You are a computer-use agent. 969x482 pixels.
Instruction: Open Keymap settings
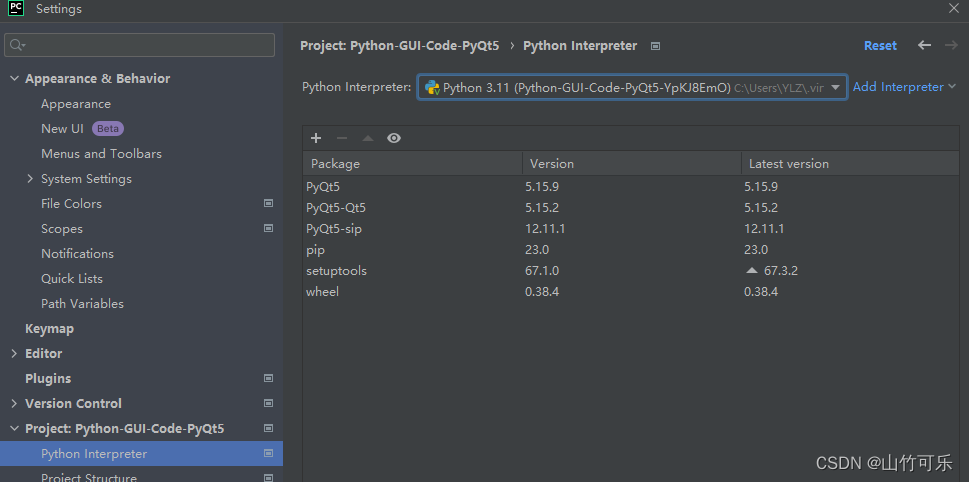point(49,329)
